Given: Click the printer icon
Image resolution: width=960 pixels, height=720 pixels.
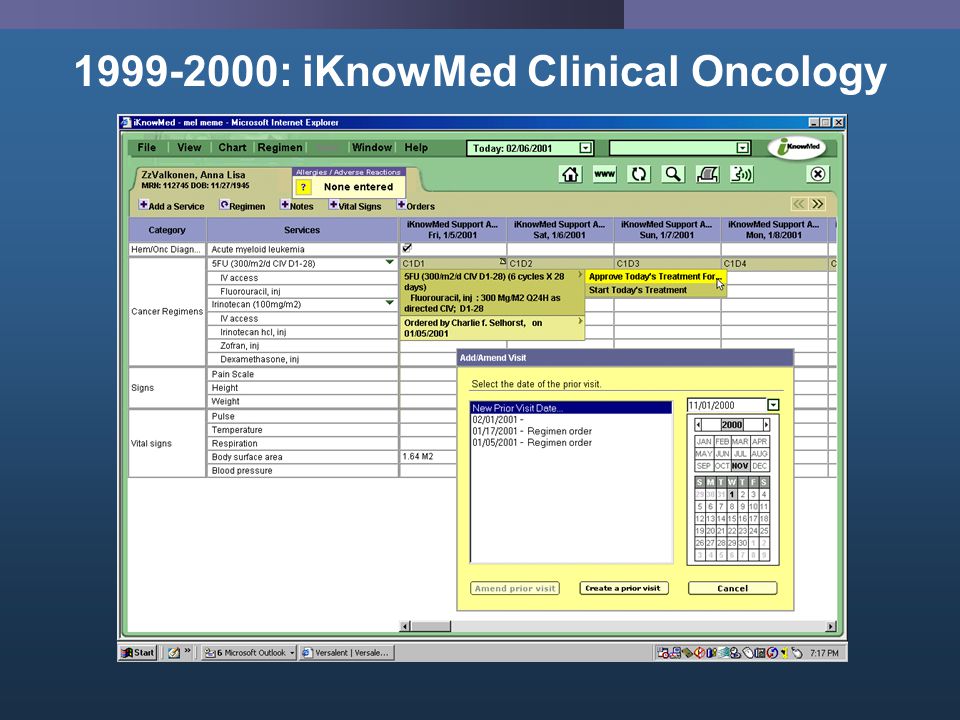Looking at the screenshot, I should (707, 174).
